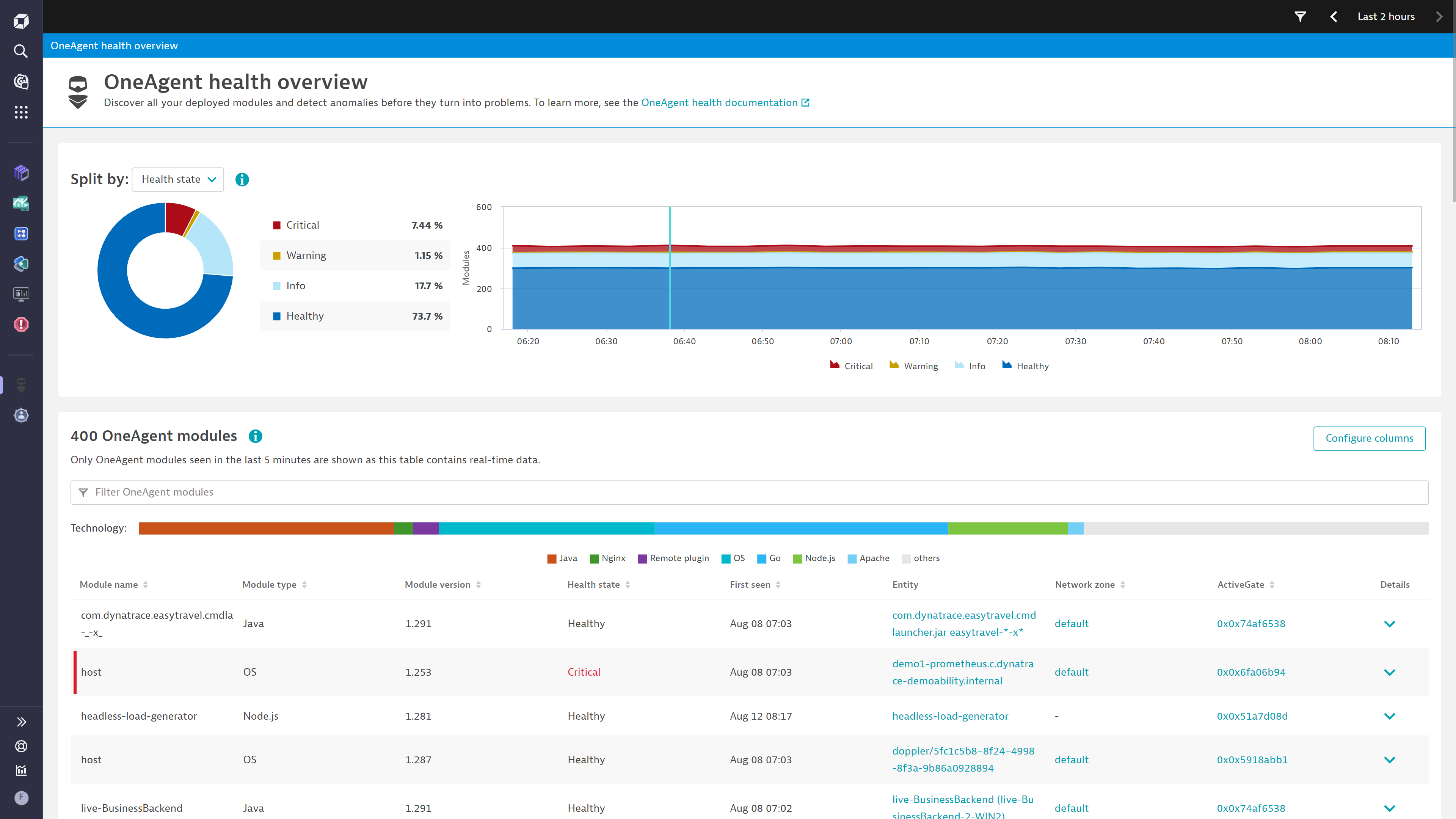Open the charts icon above the profile avatar
This screenshot has width=1456, height=819.
pos(20,770)
